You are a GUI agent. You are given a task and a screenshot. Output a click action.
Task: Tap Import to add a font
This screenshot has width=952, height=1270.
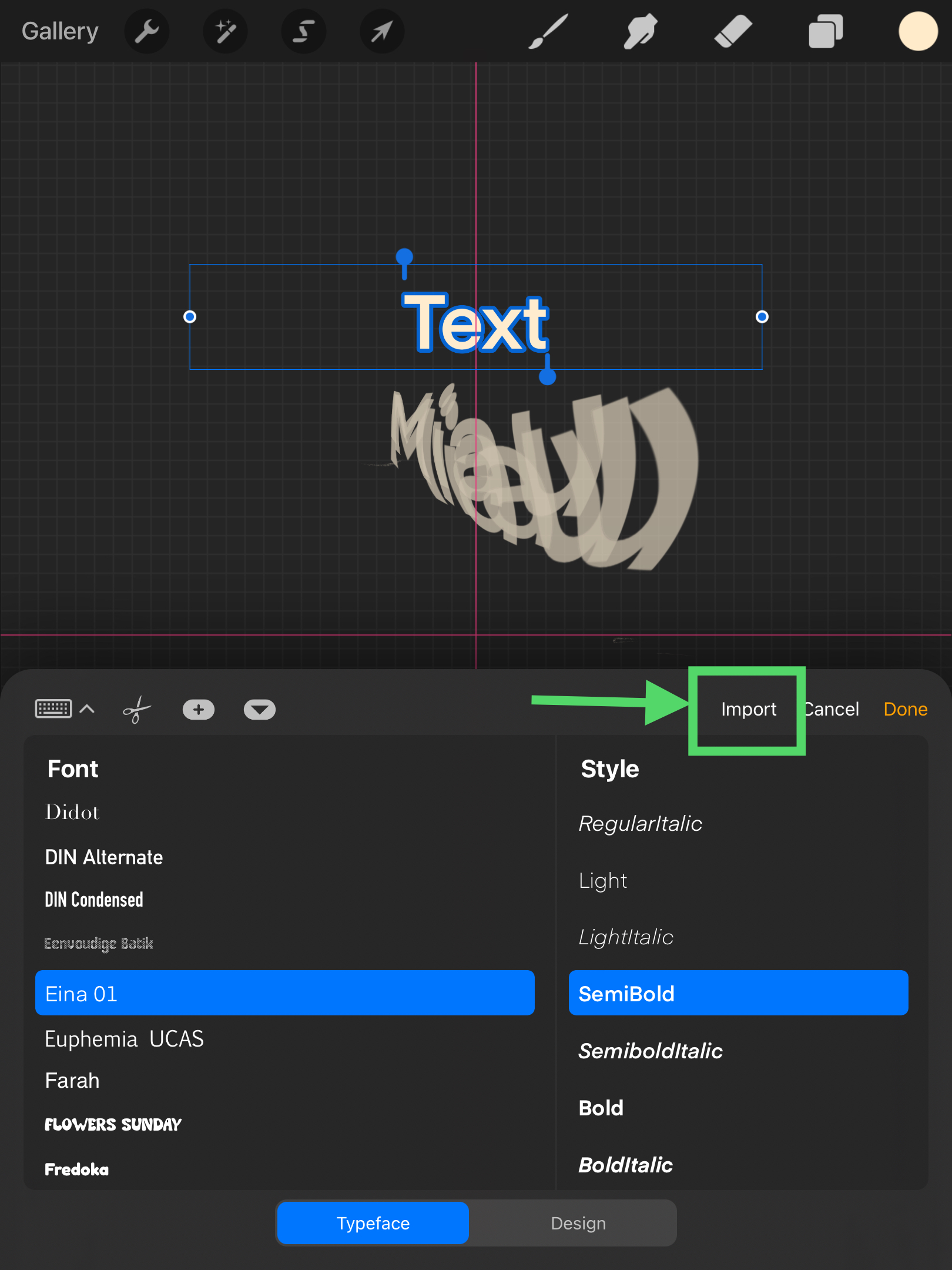[x=748, y=710]
